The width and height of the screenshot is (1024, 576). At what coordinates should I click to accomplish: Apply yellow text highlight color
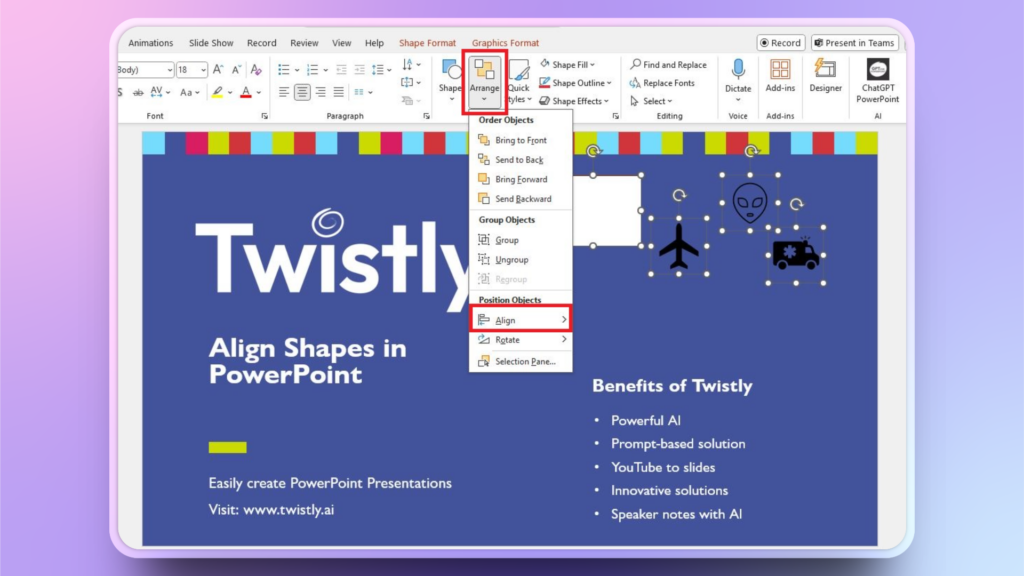217,92
